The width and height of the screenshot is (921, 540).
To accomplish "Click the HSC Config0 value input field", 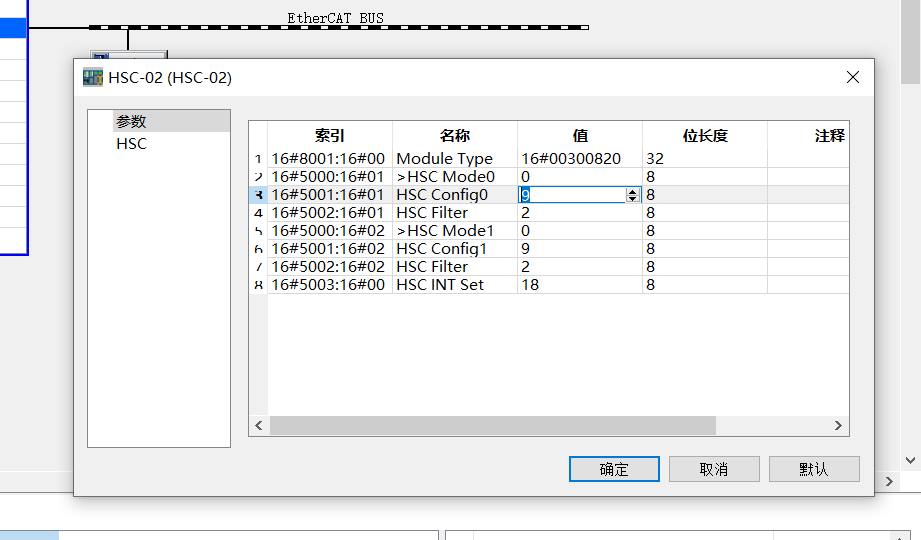I will click(x=573, y=195).
